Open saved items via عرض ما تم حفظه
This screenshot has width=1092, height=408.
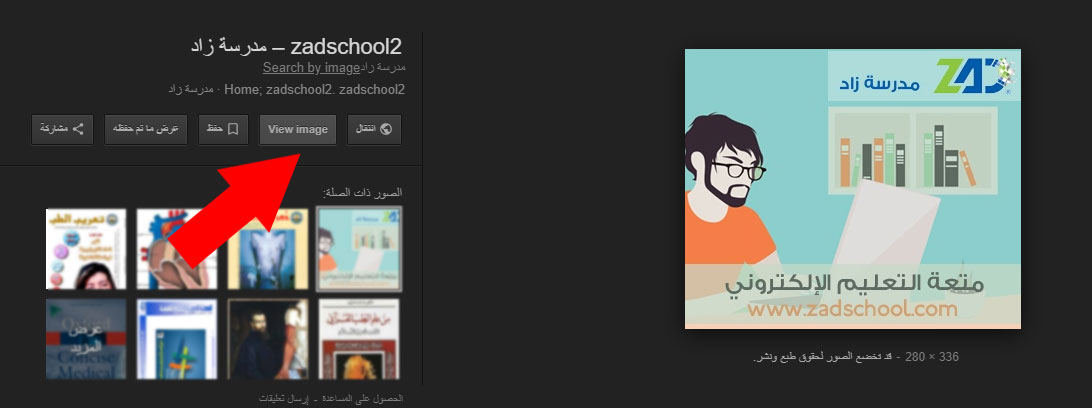[146, 130]
